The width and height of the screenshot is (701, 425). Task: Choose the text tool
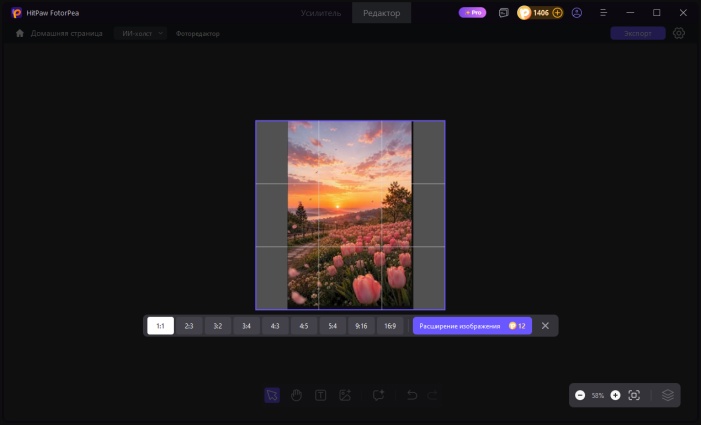pyautogui.click(x=321, y=395)
